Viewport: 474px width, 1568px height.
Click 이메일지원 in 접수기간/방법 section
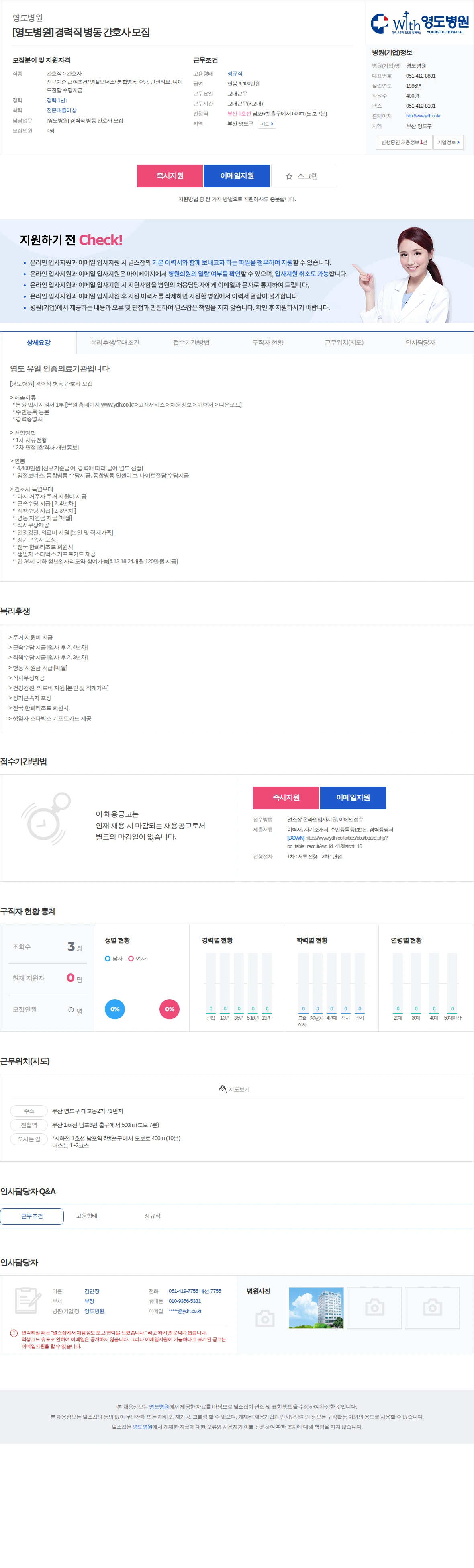coord(353,797)
